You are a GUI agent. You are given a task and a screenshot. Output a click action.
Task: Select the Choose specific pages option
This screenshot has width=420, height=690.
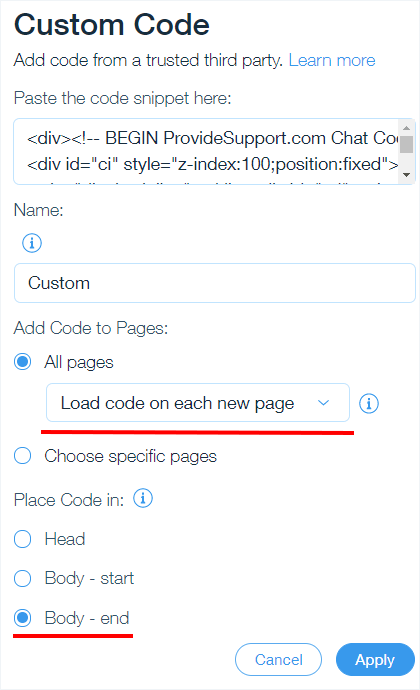22,455
